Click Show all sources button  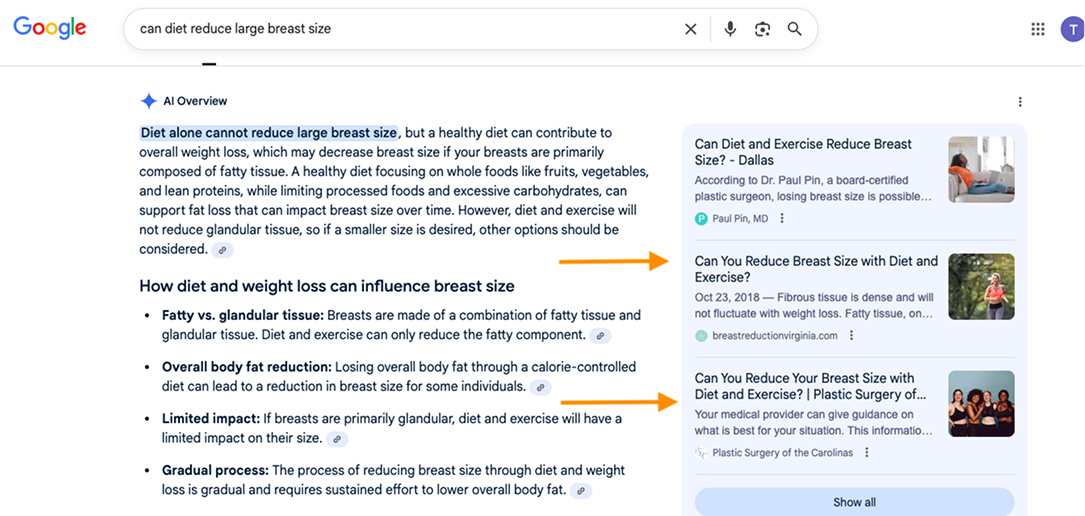[x=854, y=502]
